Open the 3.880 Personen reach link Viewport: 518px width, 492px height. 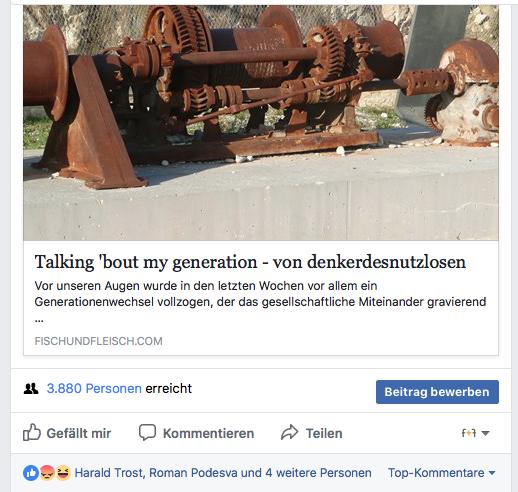coord(94,388)
